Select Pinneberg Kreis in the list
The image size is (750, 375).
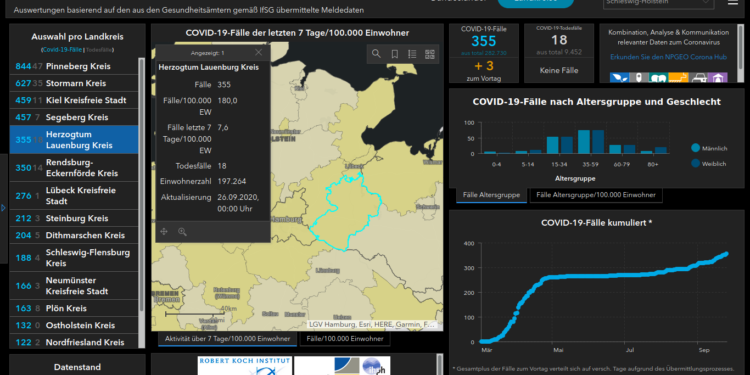[74, 66]
